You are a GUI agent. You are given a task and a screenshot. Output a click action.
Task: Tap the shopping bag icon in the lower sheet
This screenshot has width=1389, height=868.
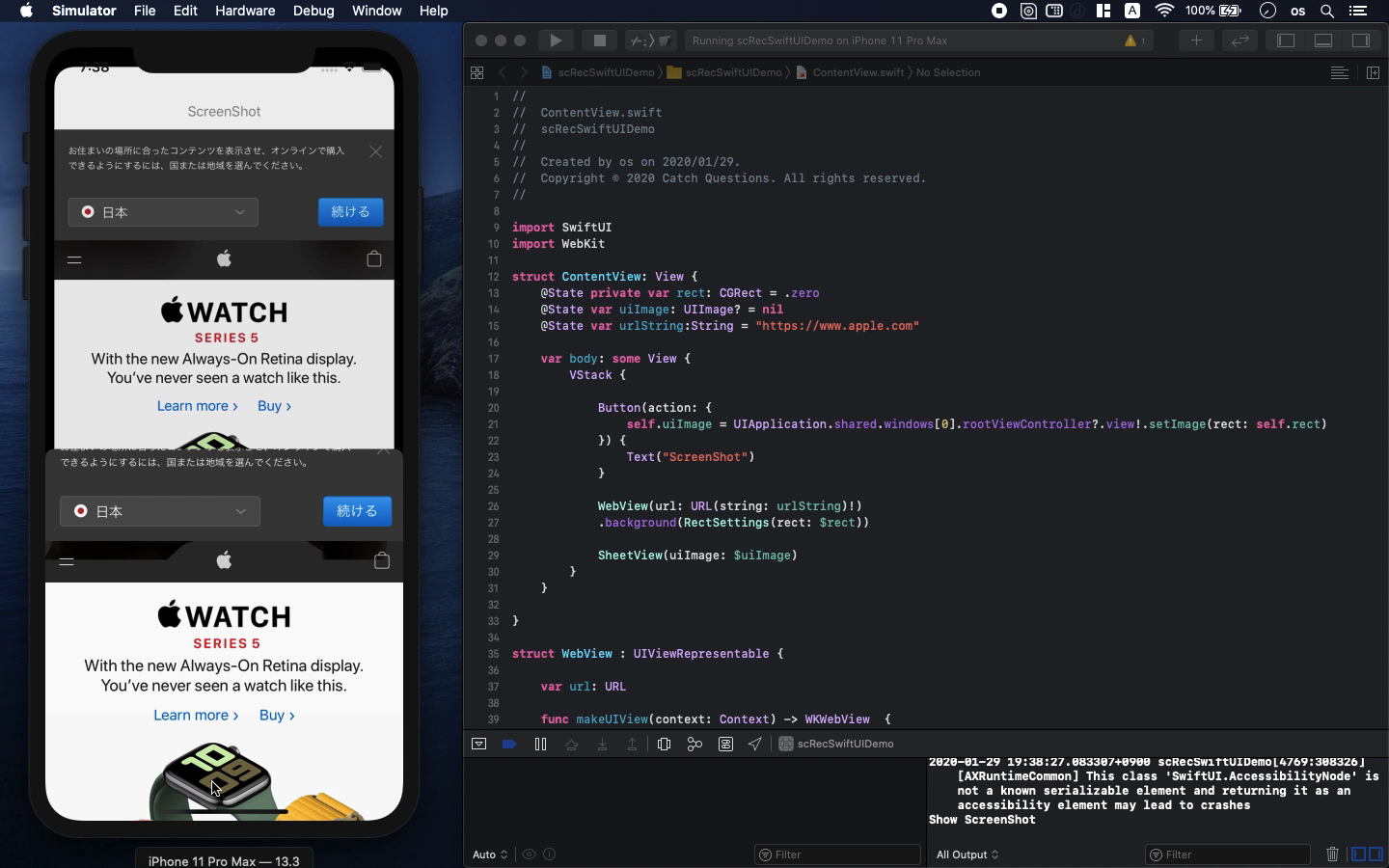[382, 560]
